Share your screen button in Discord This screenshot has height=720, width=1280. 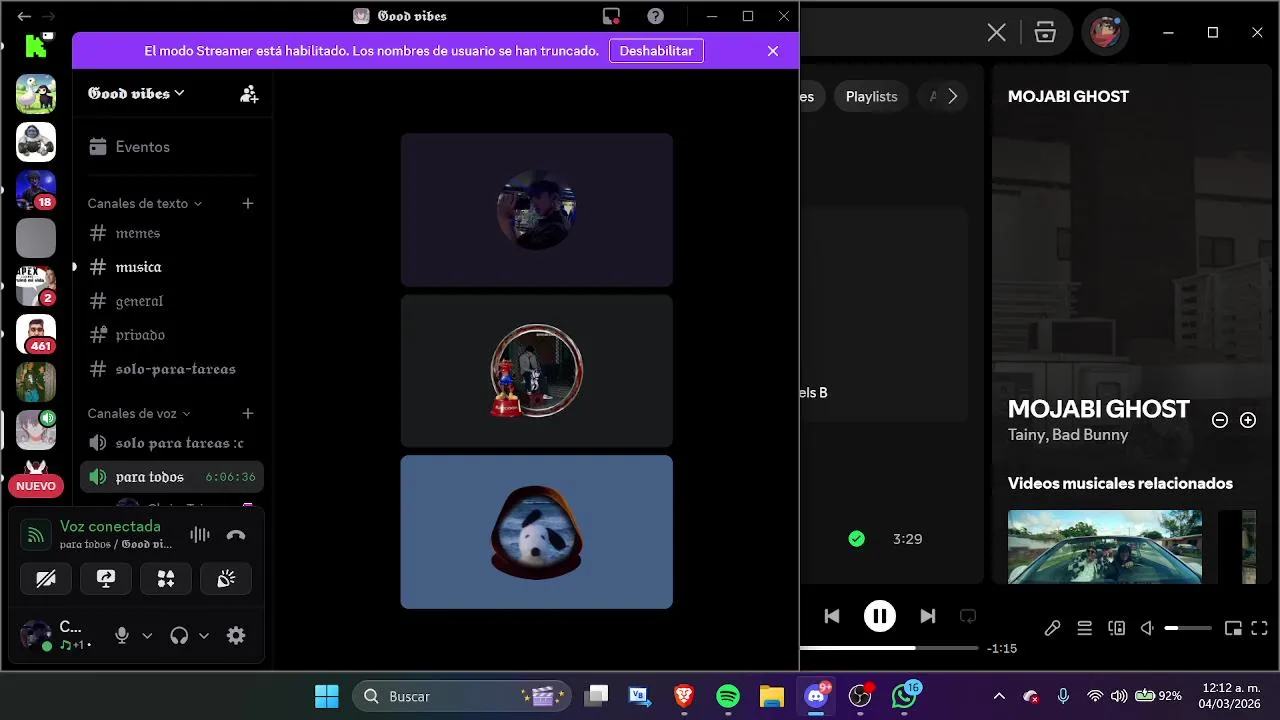[x=106, y=578]
